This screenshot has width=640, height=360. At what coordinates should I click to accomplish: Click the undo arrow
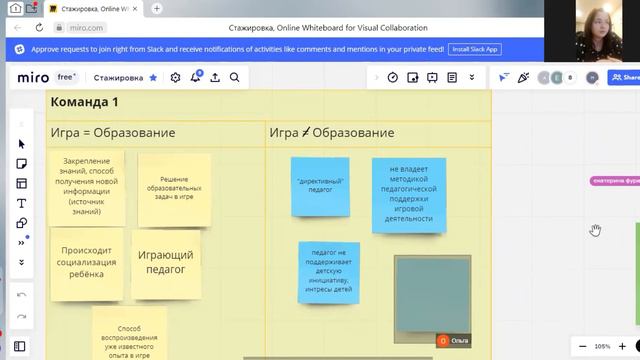point(22,295)
